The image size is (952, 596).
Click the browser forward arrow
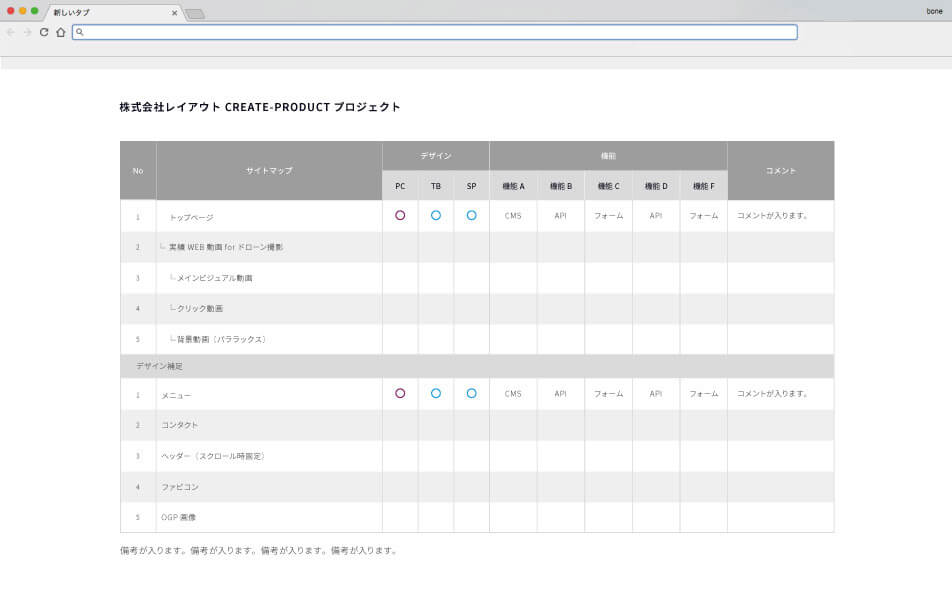pyautogui.click(x=27, y=32)
